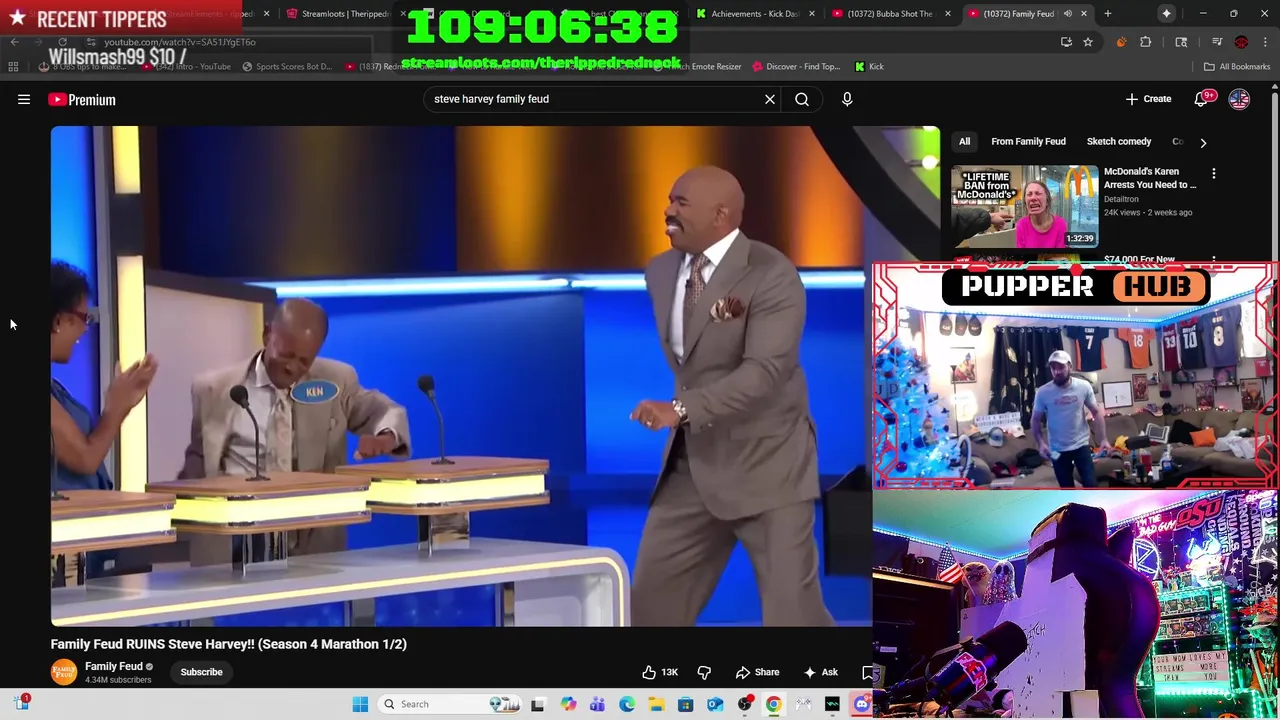
Task: Select the All filter chip
Action: pos(965,141)
